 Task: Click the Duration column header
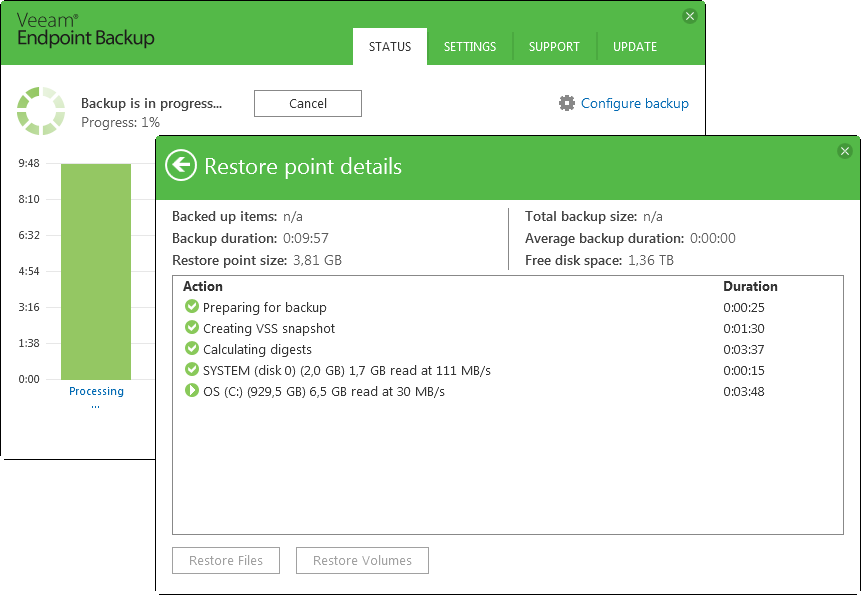(750, 286)
